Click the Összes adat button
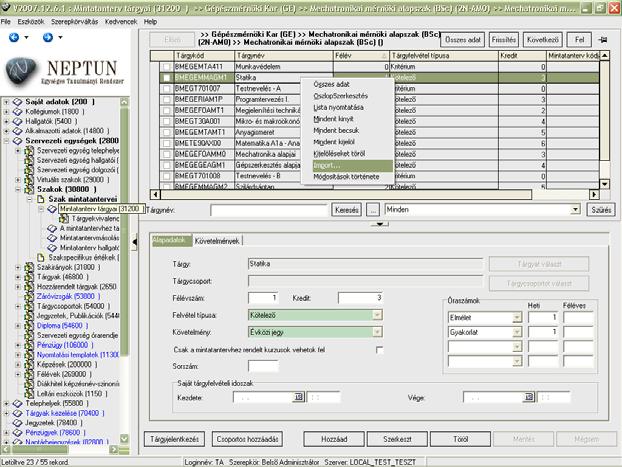622x467 pixels. pyautogui.click(x=463, y=40)
